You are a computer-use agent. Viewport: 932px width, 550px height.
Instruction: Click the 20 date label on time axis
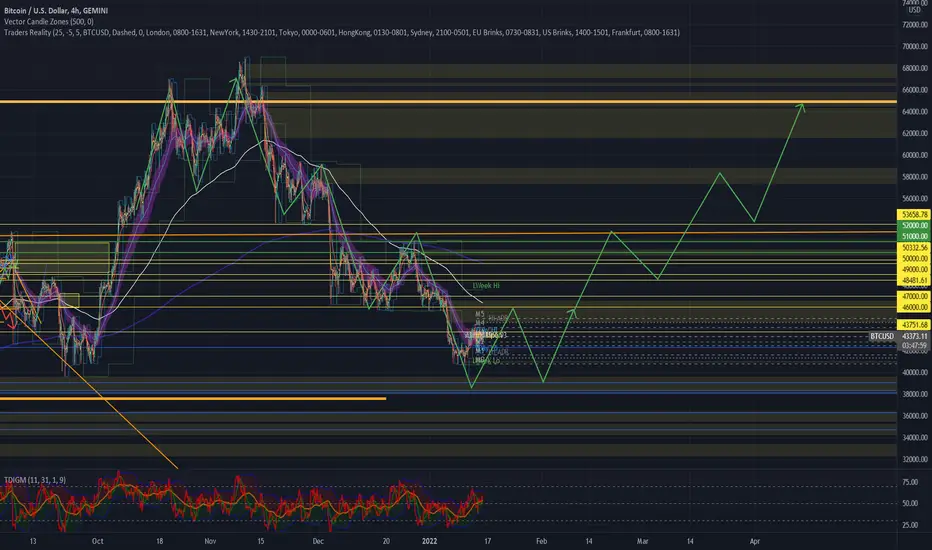(386, 541)
